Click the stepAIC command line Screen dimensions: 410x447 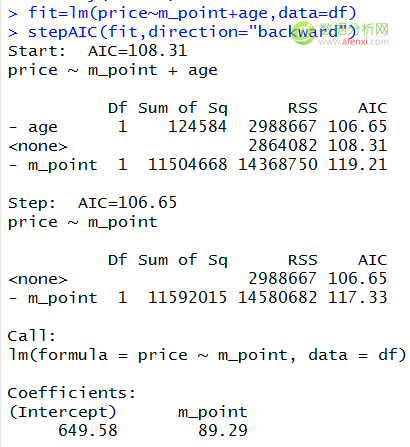pyautogui.click(x=182, y=32)
